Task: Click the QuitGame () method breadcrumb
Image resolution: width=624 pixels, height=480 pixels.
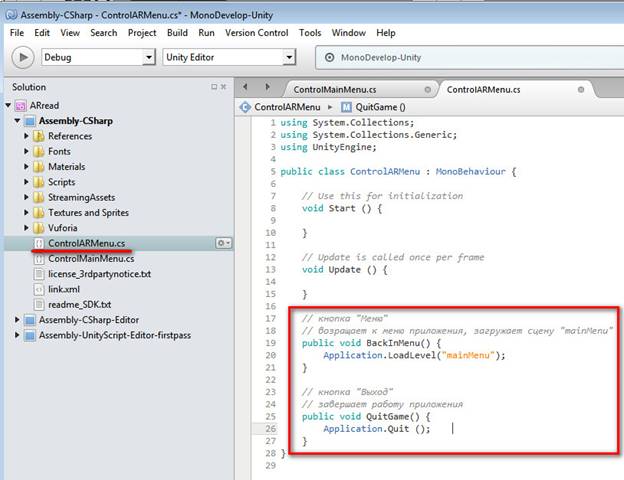Action: point(380,107)
